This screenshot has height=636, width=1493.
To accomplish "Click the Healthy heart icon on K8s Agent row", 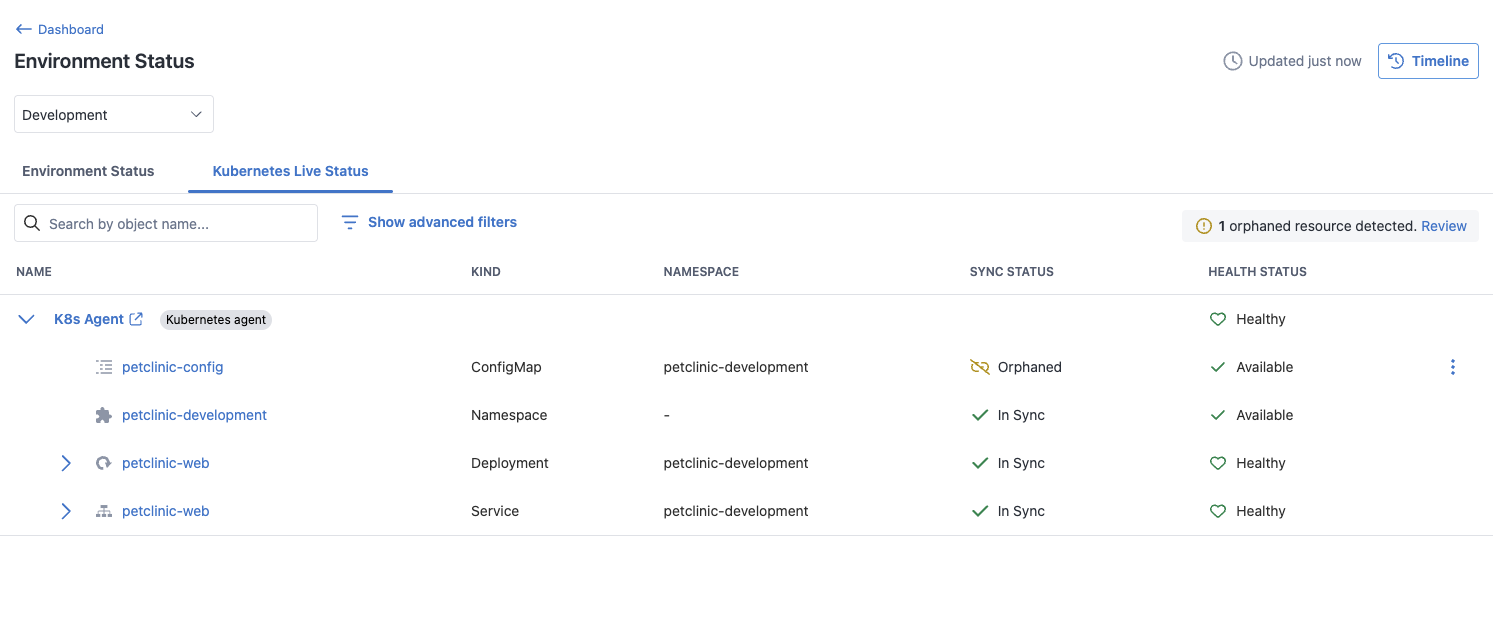I will click(x=1218, y=319).
